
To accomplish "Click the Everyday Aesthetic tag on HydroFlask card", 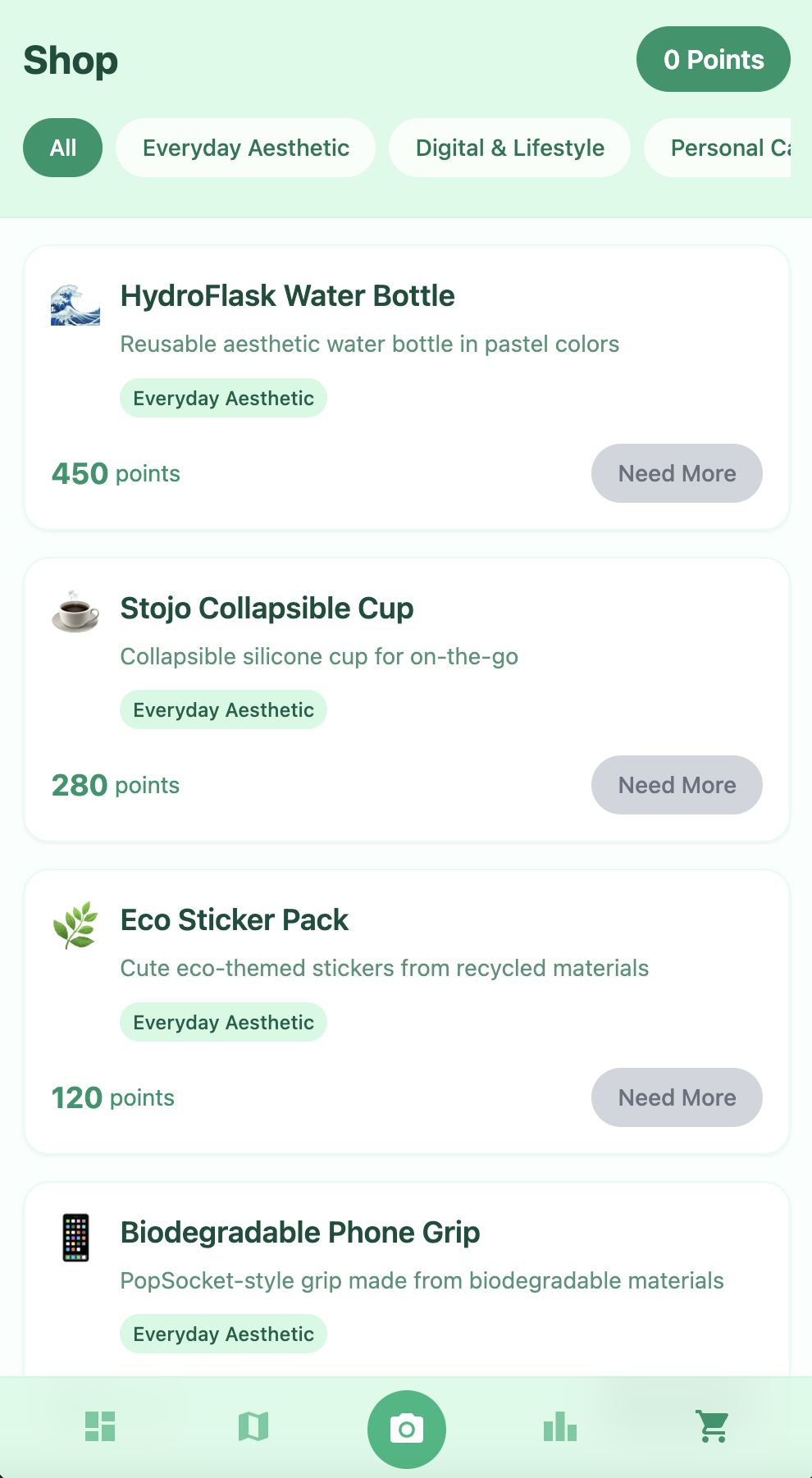I will pos(223,398).
